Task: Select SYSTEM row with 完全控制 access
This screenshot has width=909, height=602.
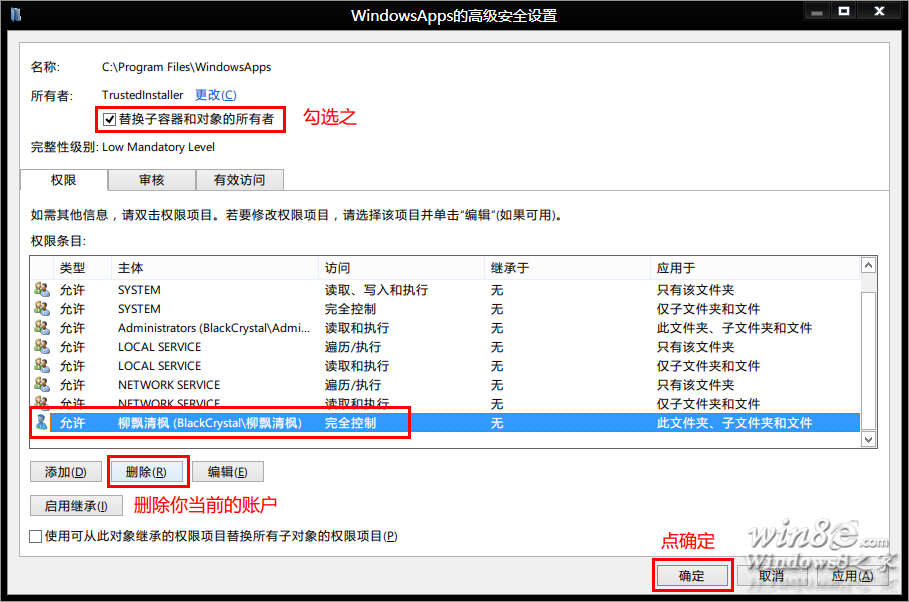Action: 445,309
